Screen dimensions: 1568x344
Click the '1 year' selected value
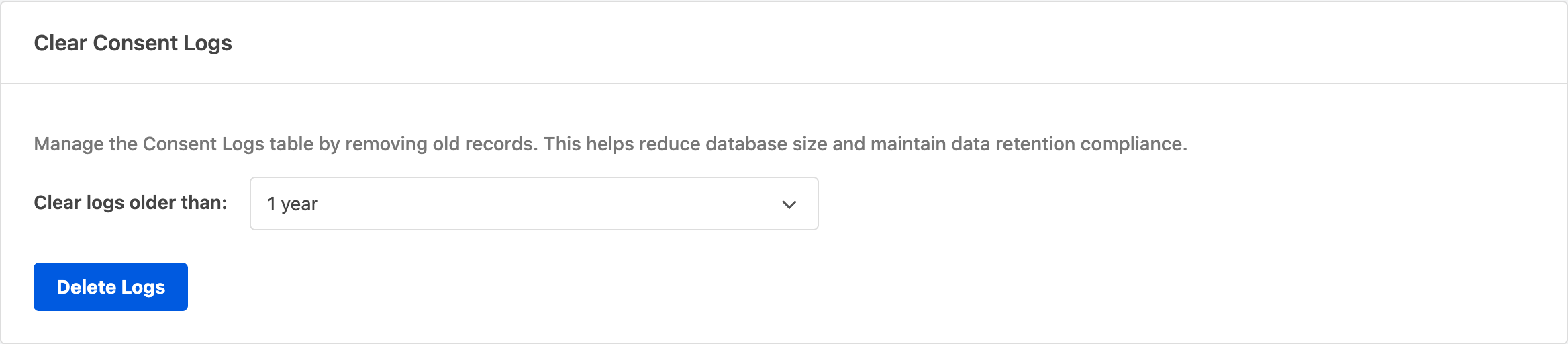(293, 204)
